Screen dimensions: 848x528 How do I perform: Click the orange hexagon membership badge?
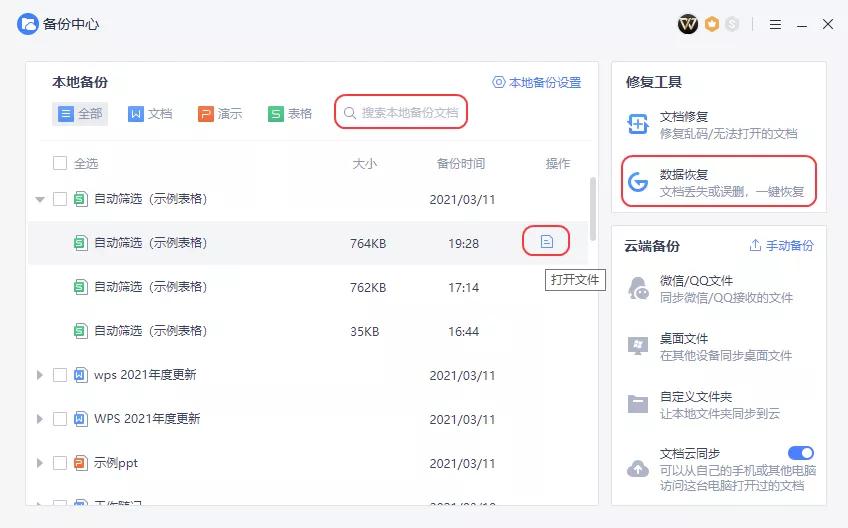(x=712, y=24)
